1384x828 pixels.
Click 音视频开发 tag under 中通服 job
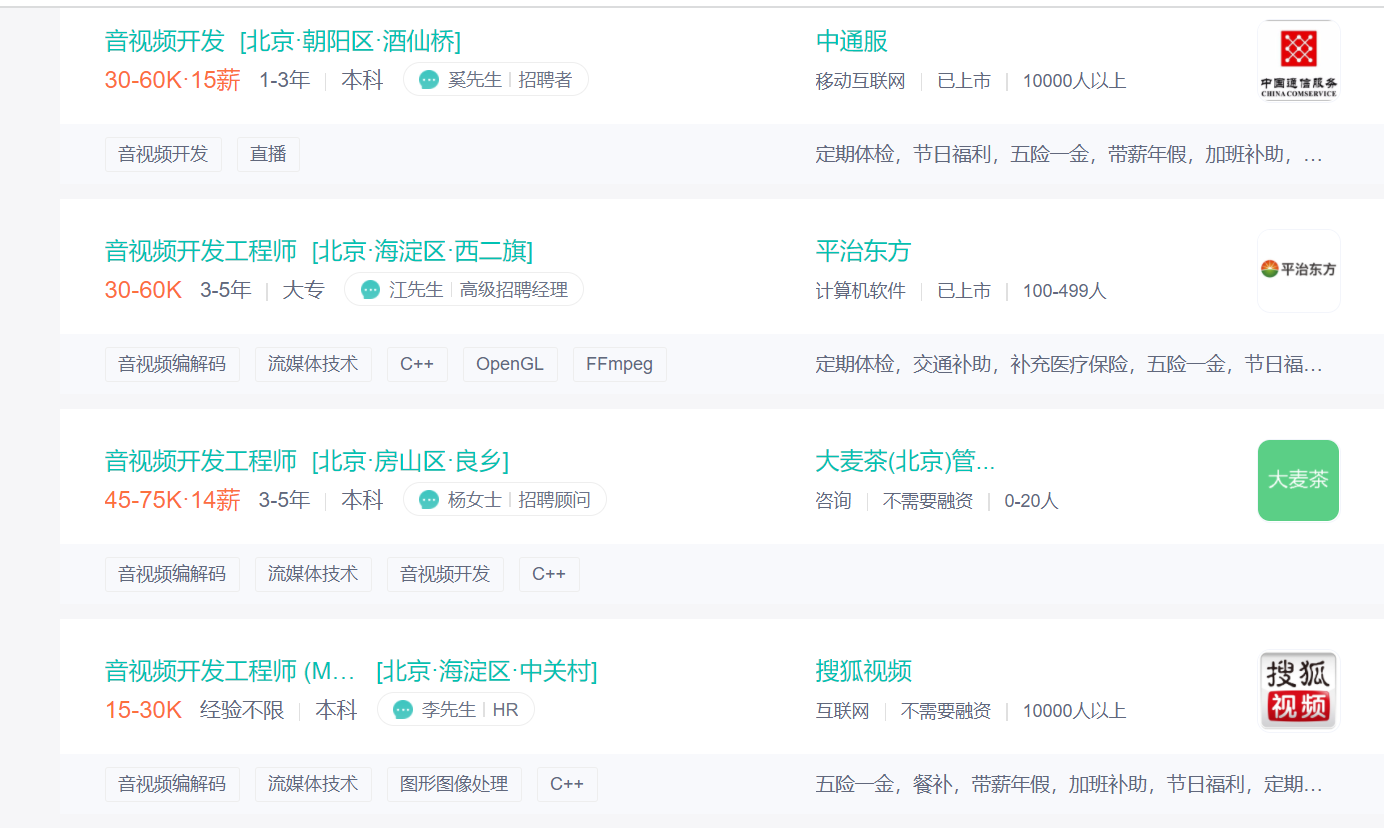click(x=163, y=154)
